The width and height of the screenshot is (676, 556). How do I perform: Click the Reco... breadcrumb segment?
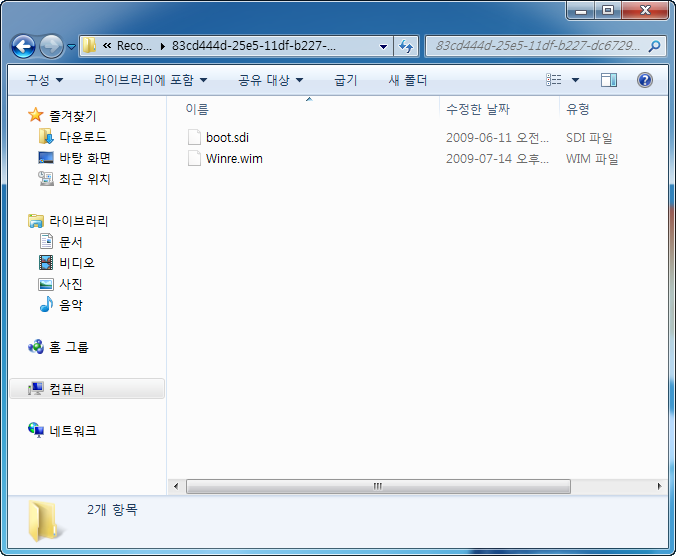(x=134, y=46)
